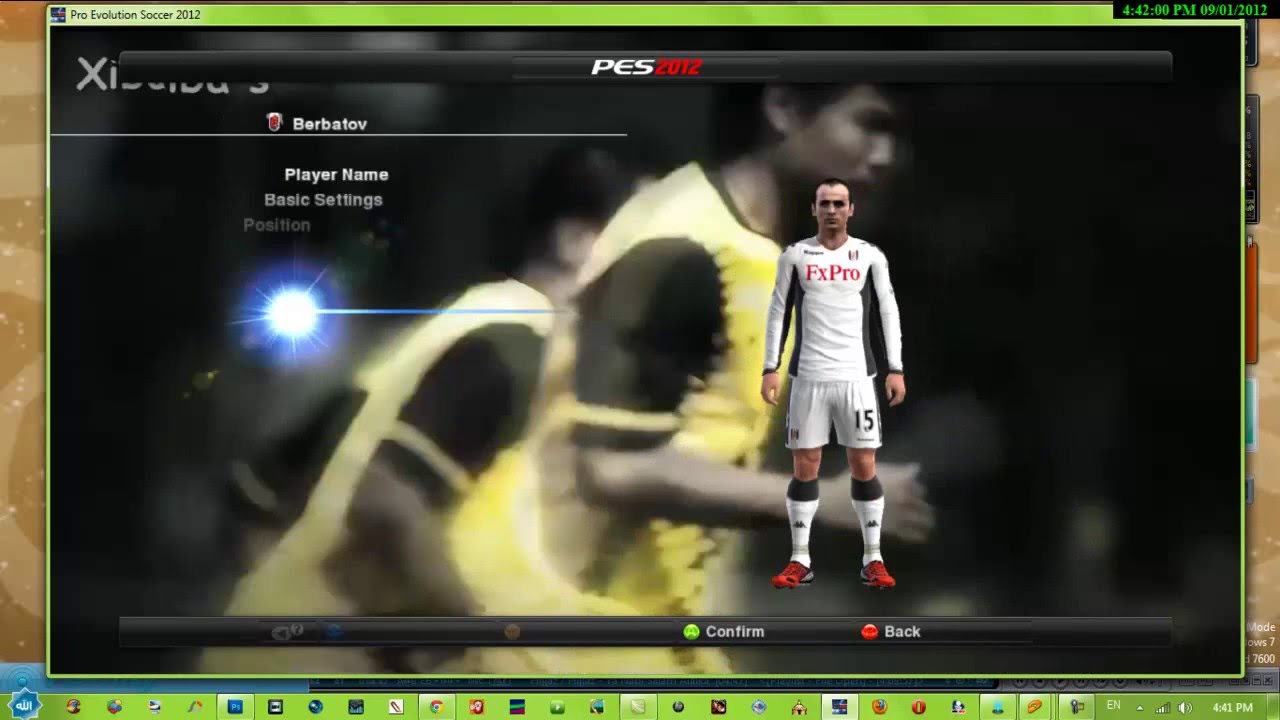
Task: Open Photoshop from the taskbar
Action: point(235,706)
